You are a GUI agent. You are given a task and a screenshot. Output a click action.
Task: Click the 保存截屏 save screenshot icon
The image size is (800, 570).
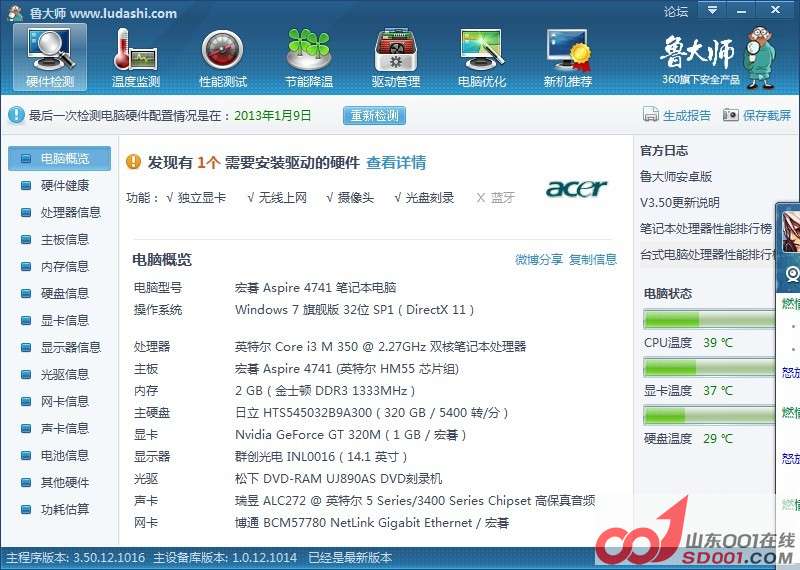point(731,115)
